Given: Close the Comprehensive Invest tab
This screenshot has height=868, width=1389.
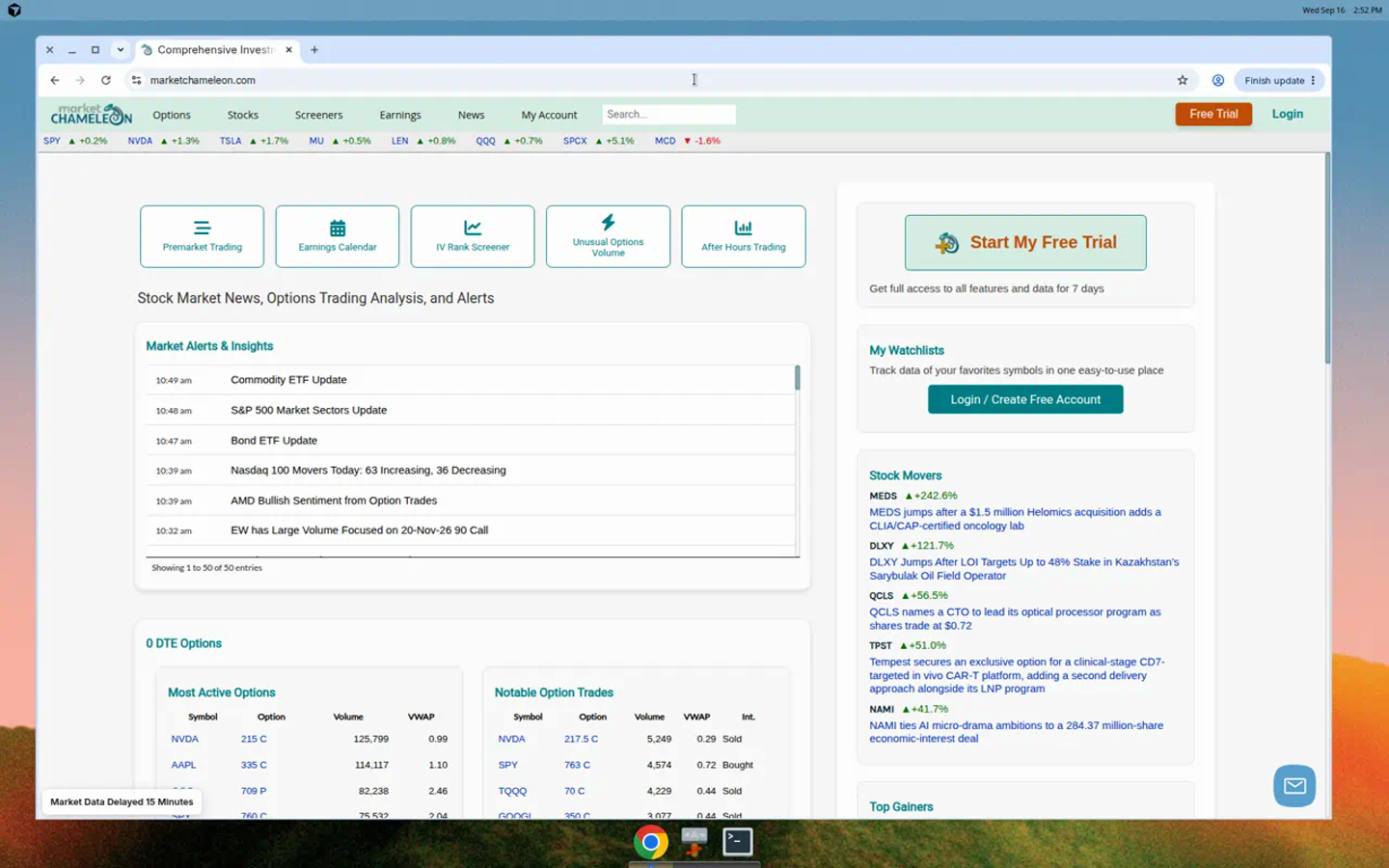Looking at the screenshot, I should point(288,50).
